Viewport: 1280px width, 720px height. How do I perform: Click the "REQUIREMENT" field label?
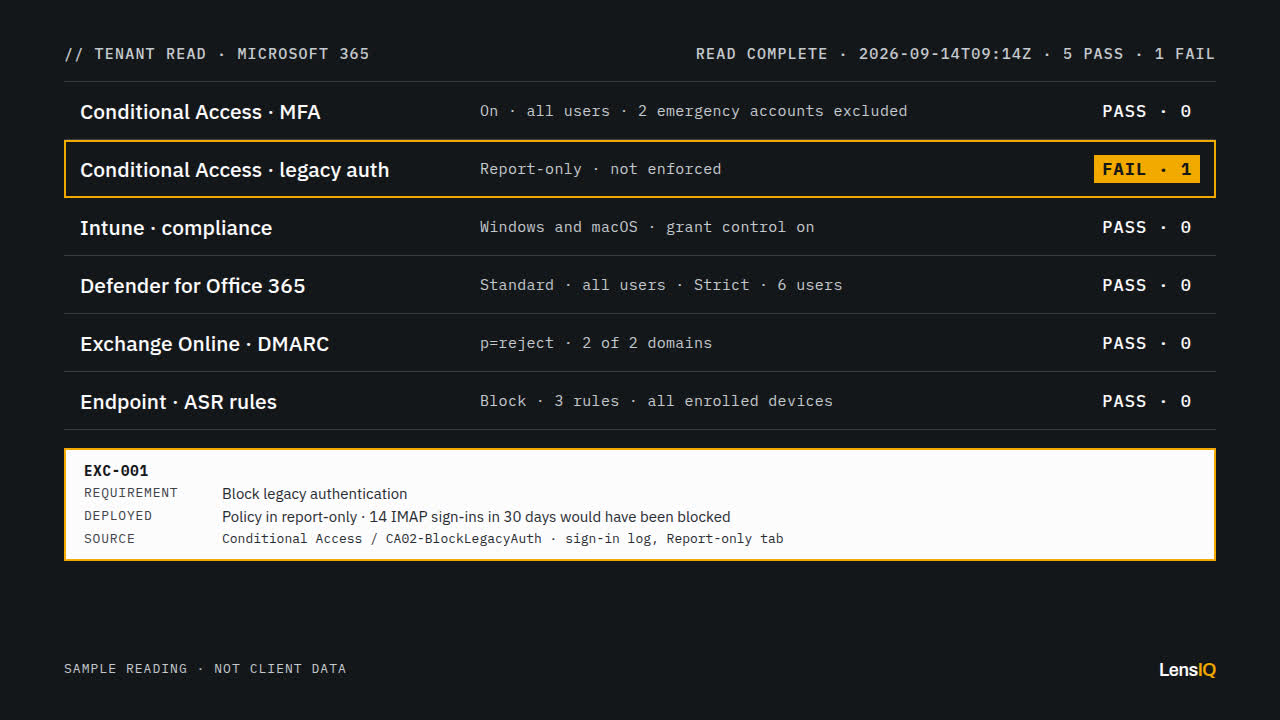tap(131, 493)
